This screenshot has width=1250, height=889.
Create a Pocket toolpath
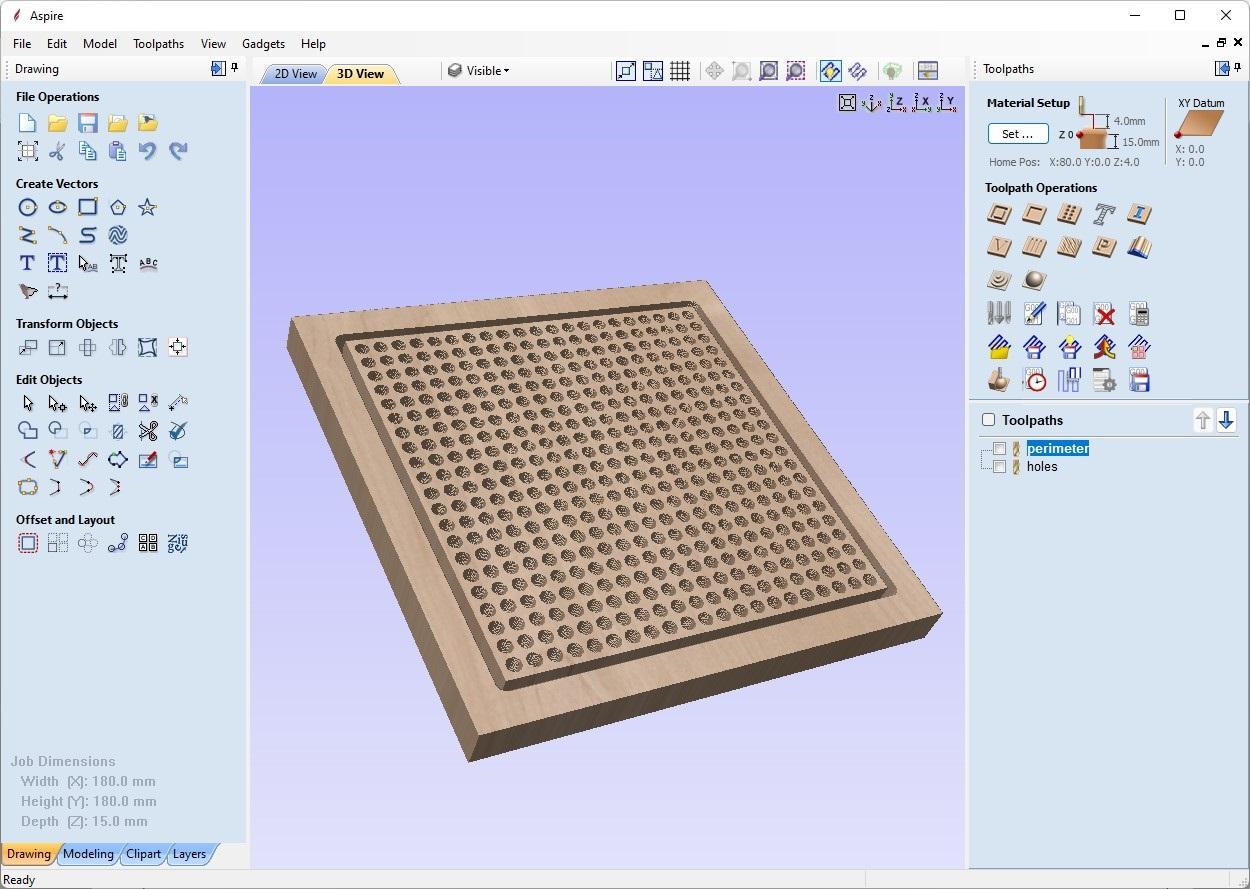tap(1035, 214)
